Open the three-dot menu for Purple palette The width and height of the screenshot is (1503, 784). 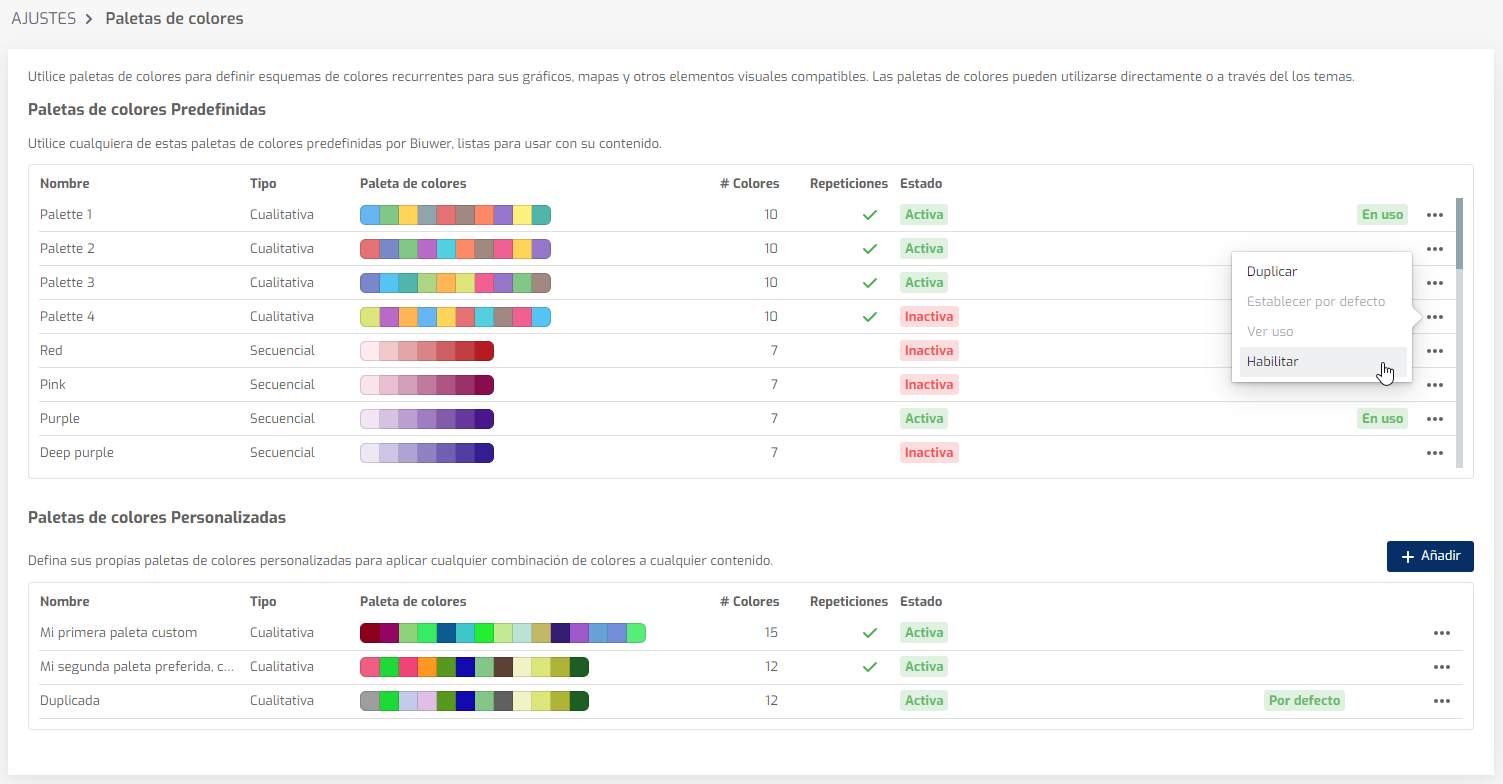pyautogui.click(x=1435, y=419)
